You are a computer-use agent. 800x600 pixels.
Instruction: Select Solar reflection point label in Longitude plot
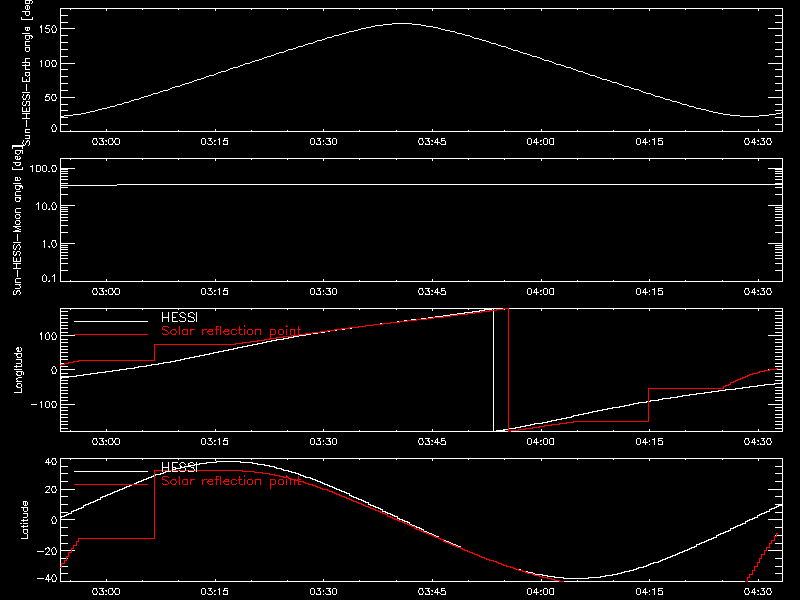coord(231,331)
